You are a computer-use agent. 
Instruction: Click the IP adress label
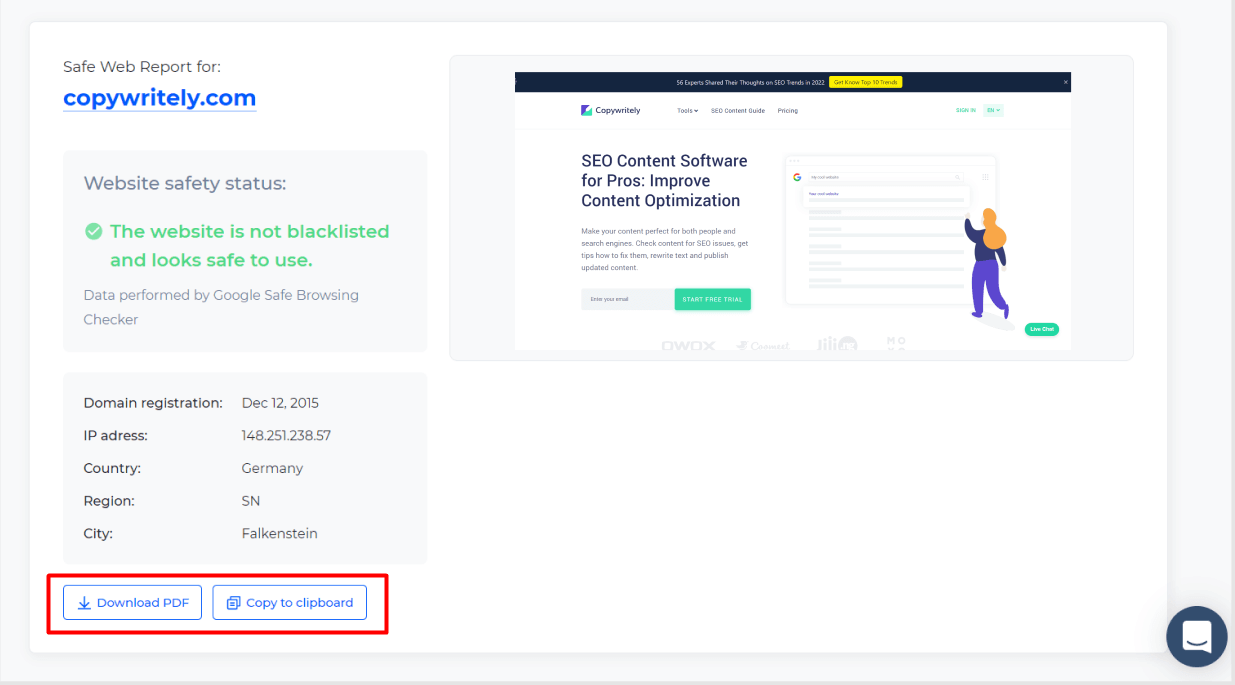(116, 436)
